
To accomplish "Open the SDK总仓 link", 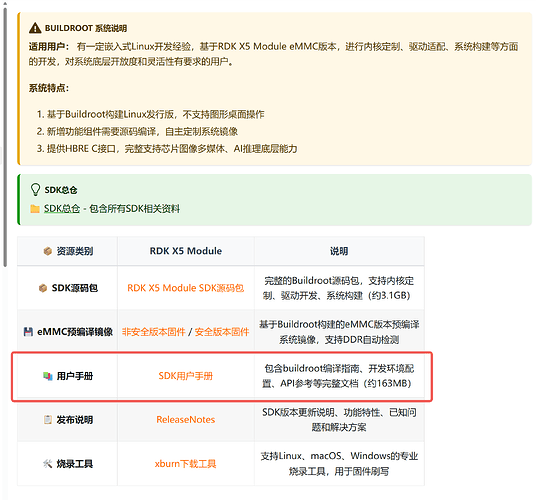I will pyautogui.click(x=62, y=208).
